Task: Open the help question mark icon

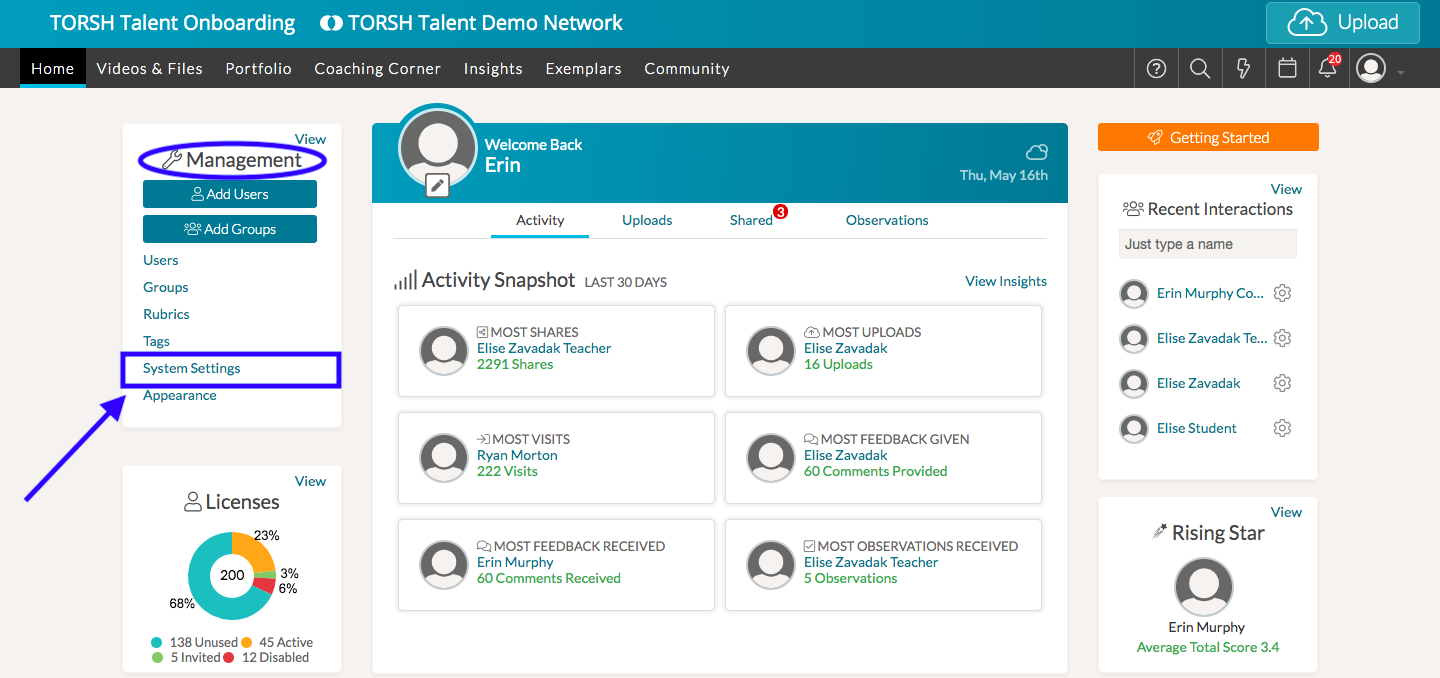Action: [x=1156, y=69]
